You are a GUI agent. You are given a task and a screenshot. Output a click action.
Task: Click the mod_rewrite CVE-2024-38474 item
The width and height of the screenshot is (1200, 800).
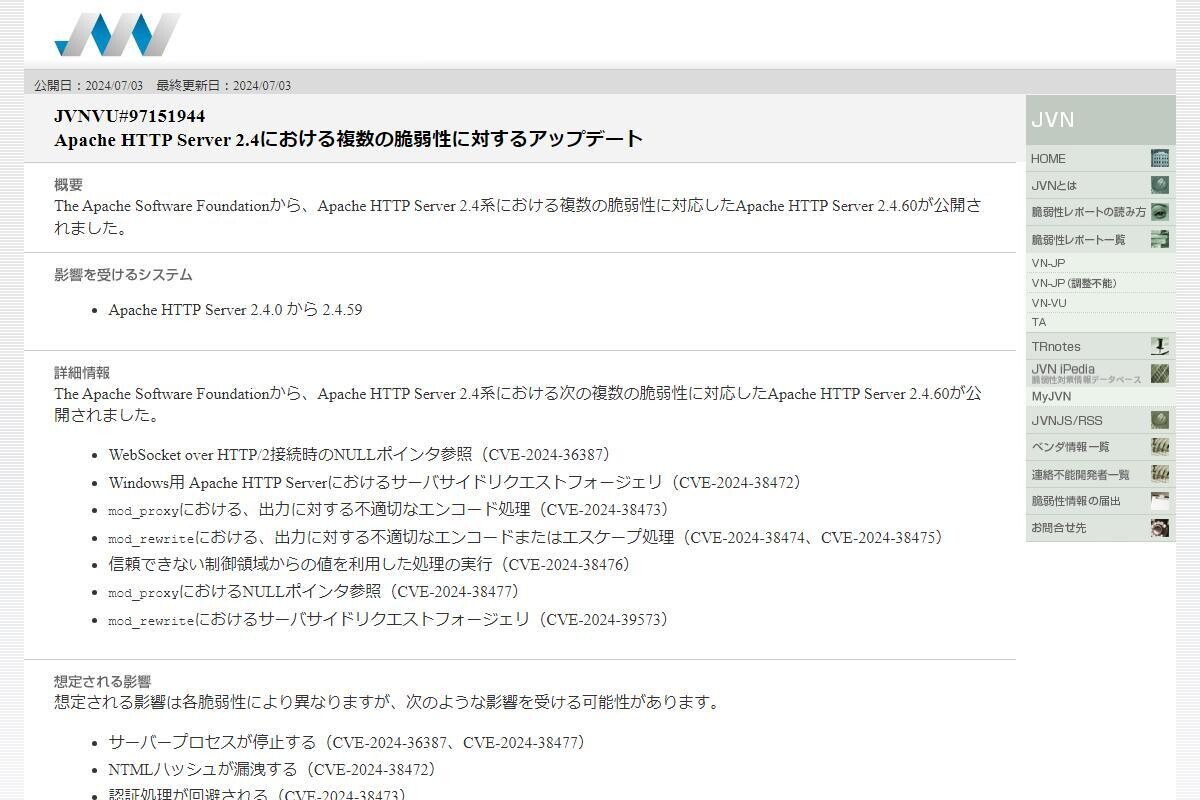click(526, 538)
